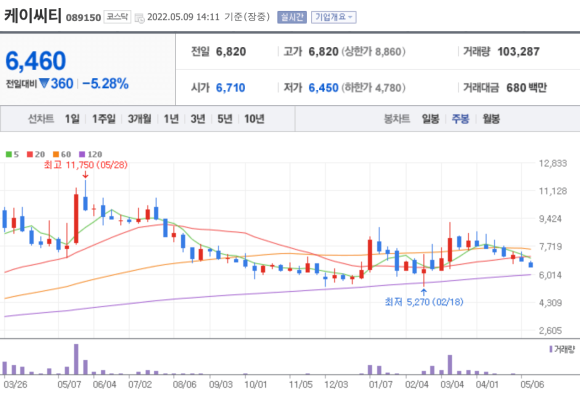Click the 03/26 date axis label
This screenshot has width=580, height=397.
[x=15, y=384]
